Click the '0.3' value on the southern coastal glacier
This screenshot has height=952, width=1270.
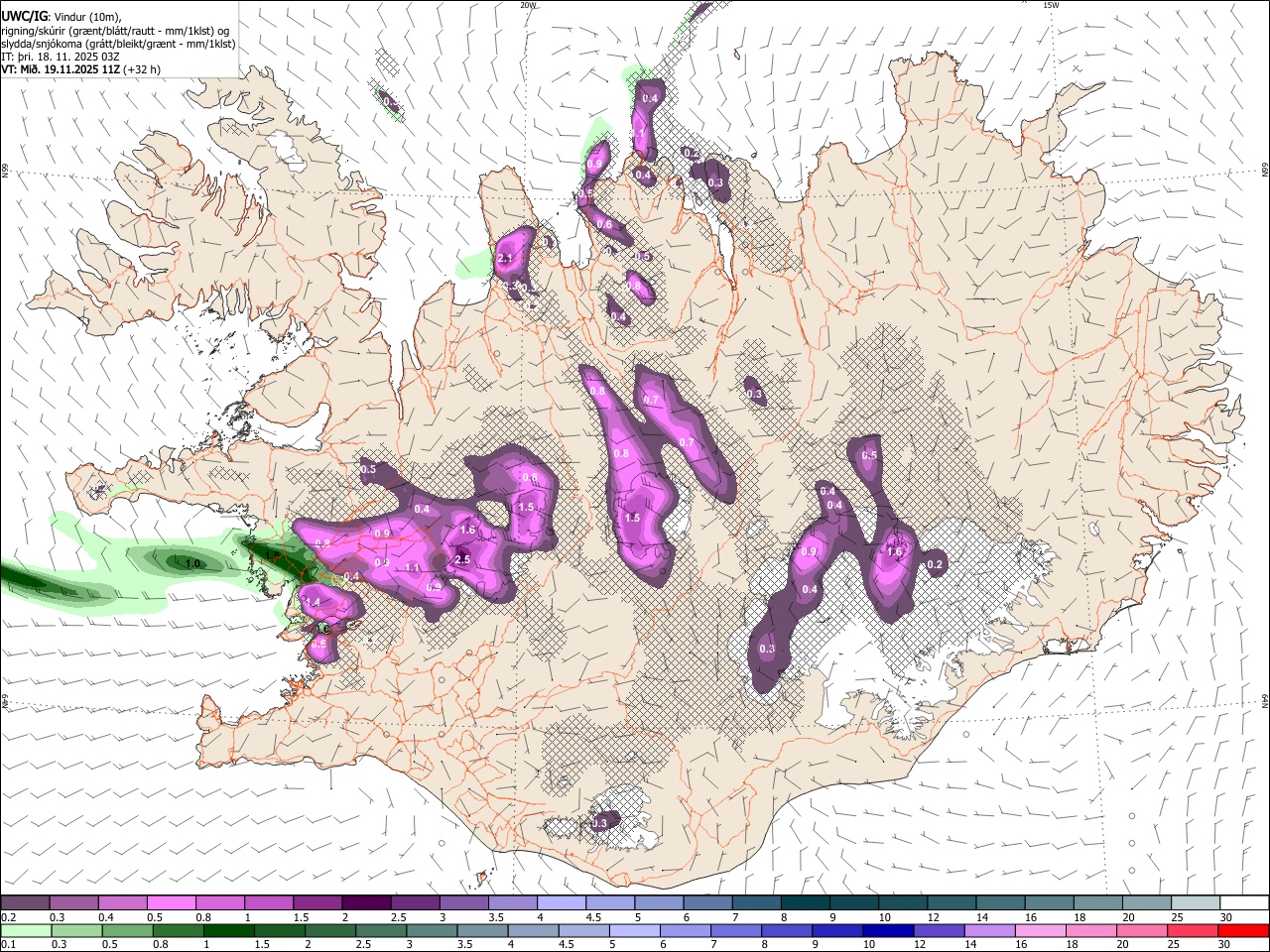coord(599,824)
